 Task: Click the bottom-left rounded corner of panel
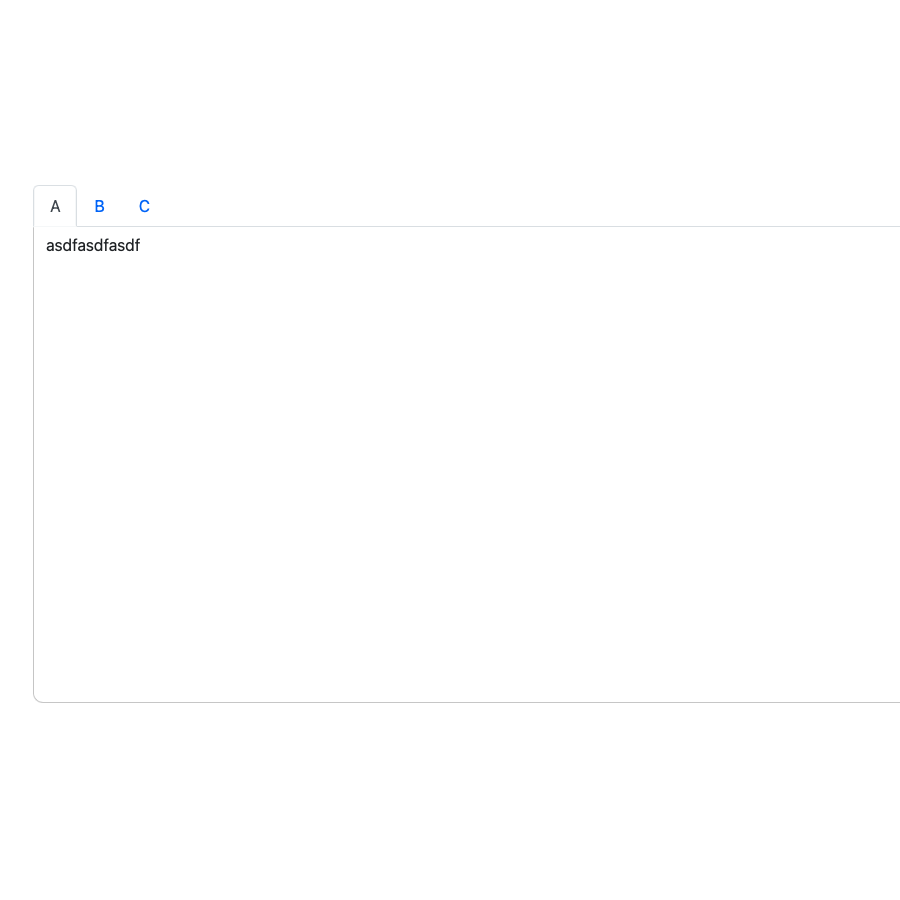click(x=36, y=700)
